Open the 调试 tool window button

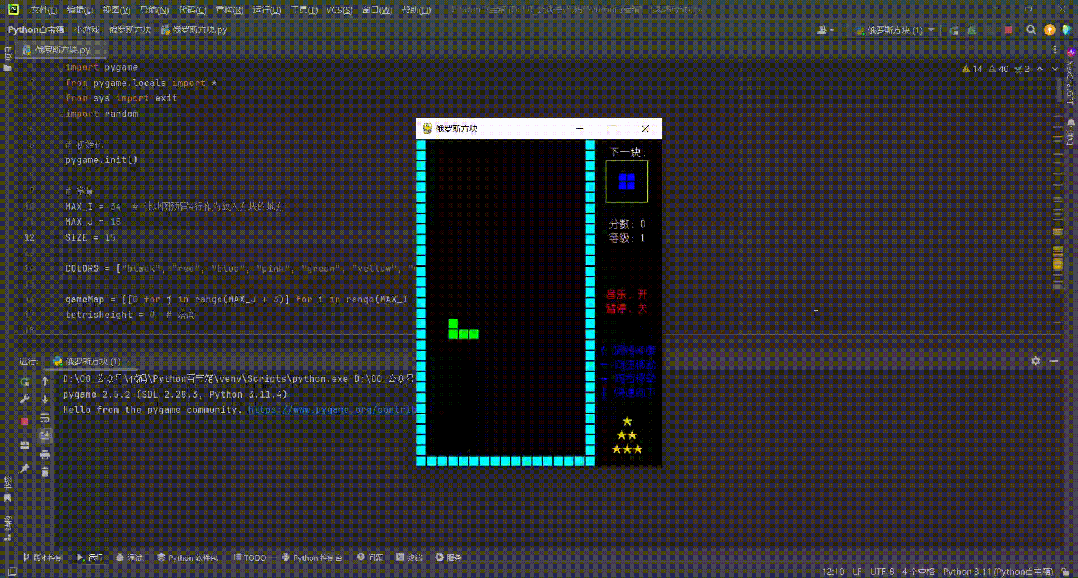tap(129, 557)
